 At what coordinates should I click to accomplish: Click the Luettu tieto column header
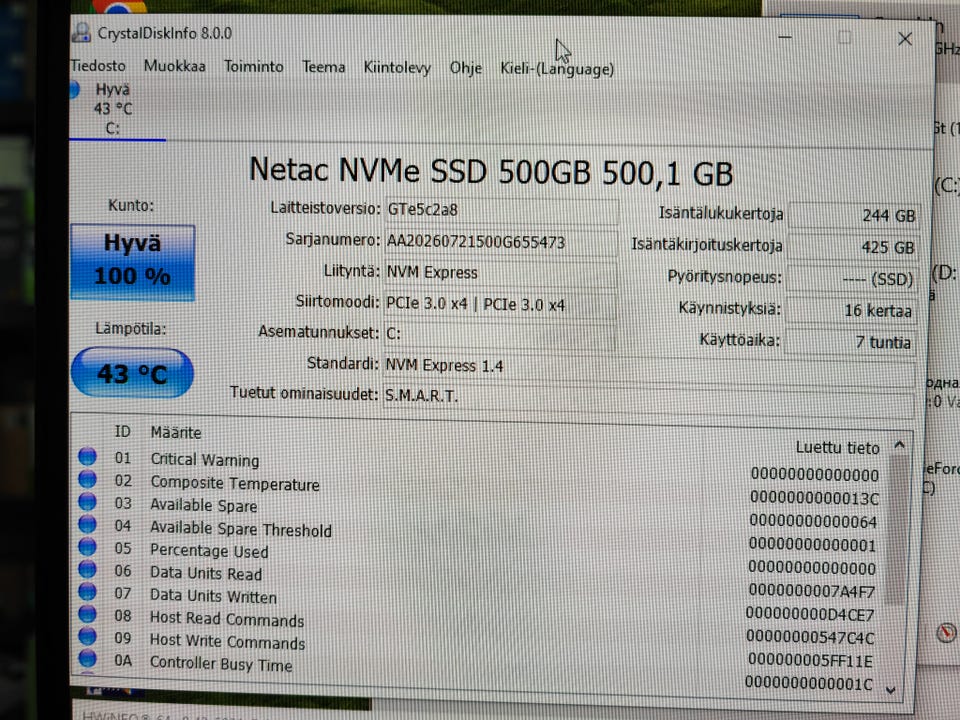click(837, 448)
